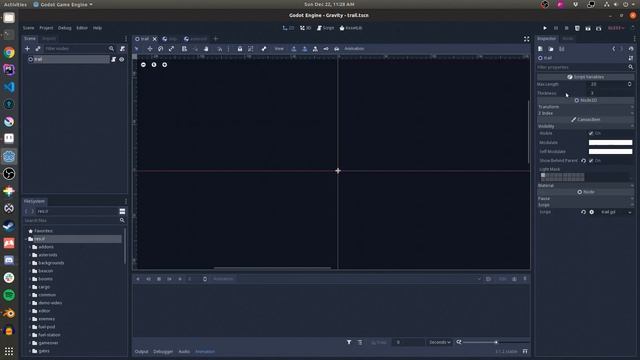The height and width of the screenshot is (360, 640).
Task: Toggle the lock selected object icon
Action: 240,49
